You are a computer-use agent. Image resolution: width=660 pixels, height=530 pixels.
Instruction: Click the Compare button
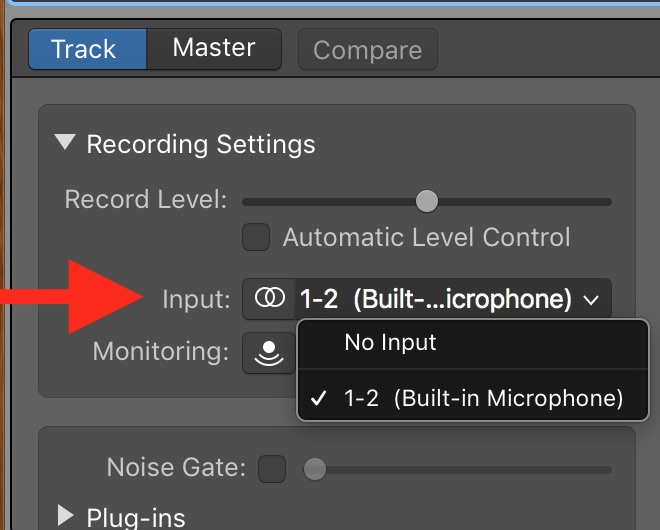(x=368, y=50)
